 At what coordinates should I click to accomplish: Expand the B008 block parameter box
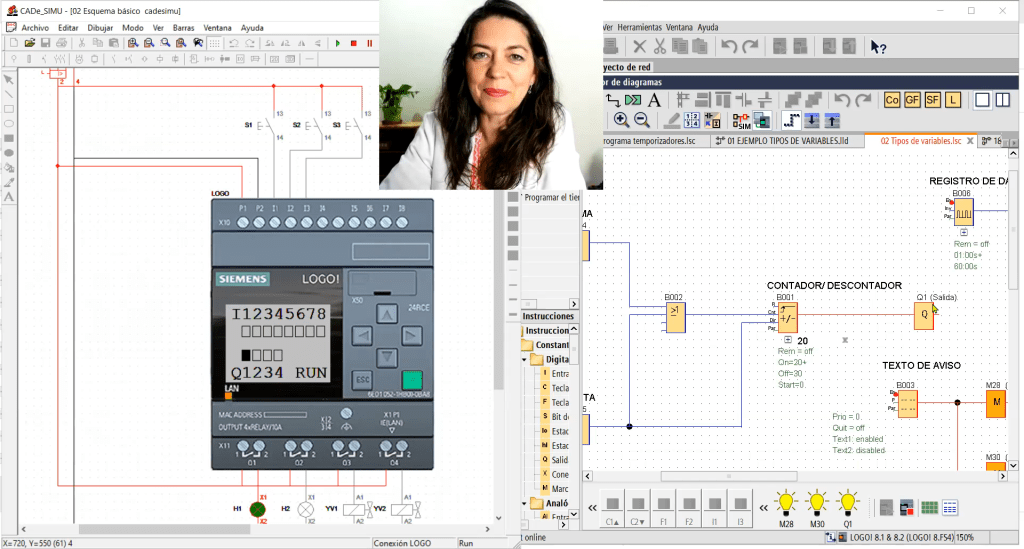tap(962, 232)
